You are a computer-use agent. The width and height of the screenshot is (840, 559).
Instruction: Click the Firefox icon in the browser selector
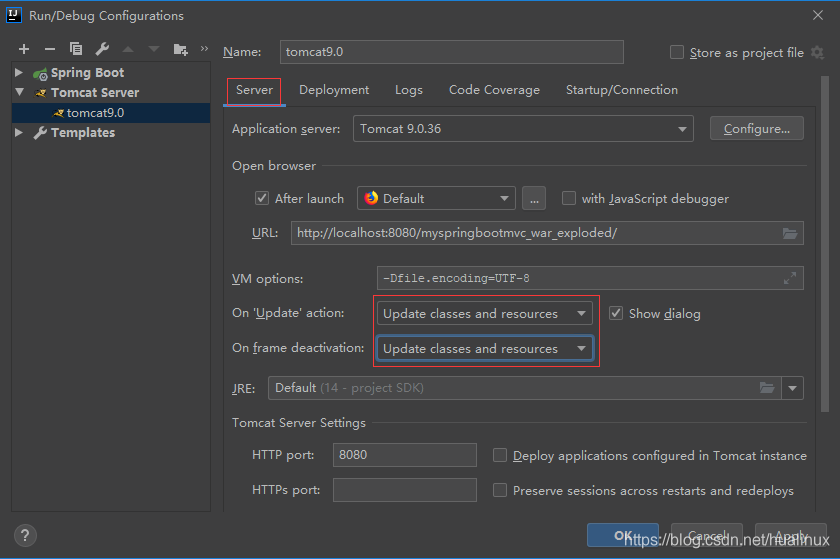click(371, 198)
